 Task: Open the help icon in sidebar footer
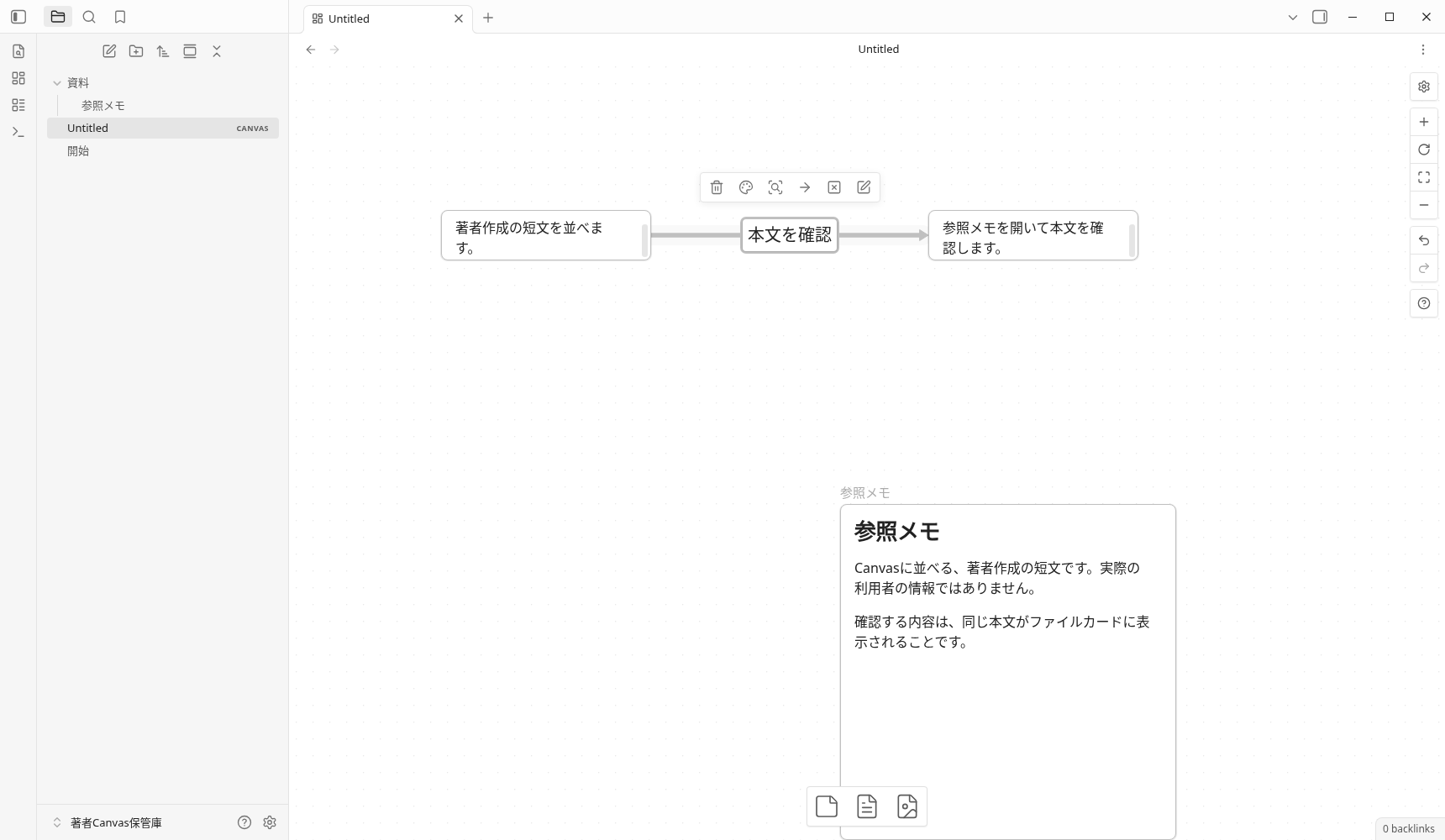(244, 822)
